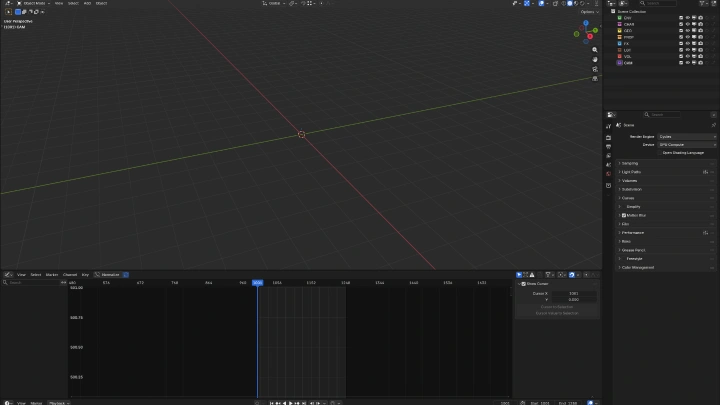
Task: Toggle render camera icon for FX collection
Action: [x=700, y=44]
